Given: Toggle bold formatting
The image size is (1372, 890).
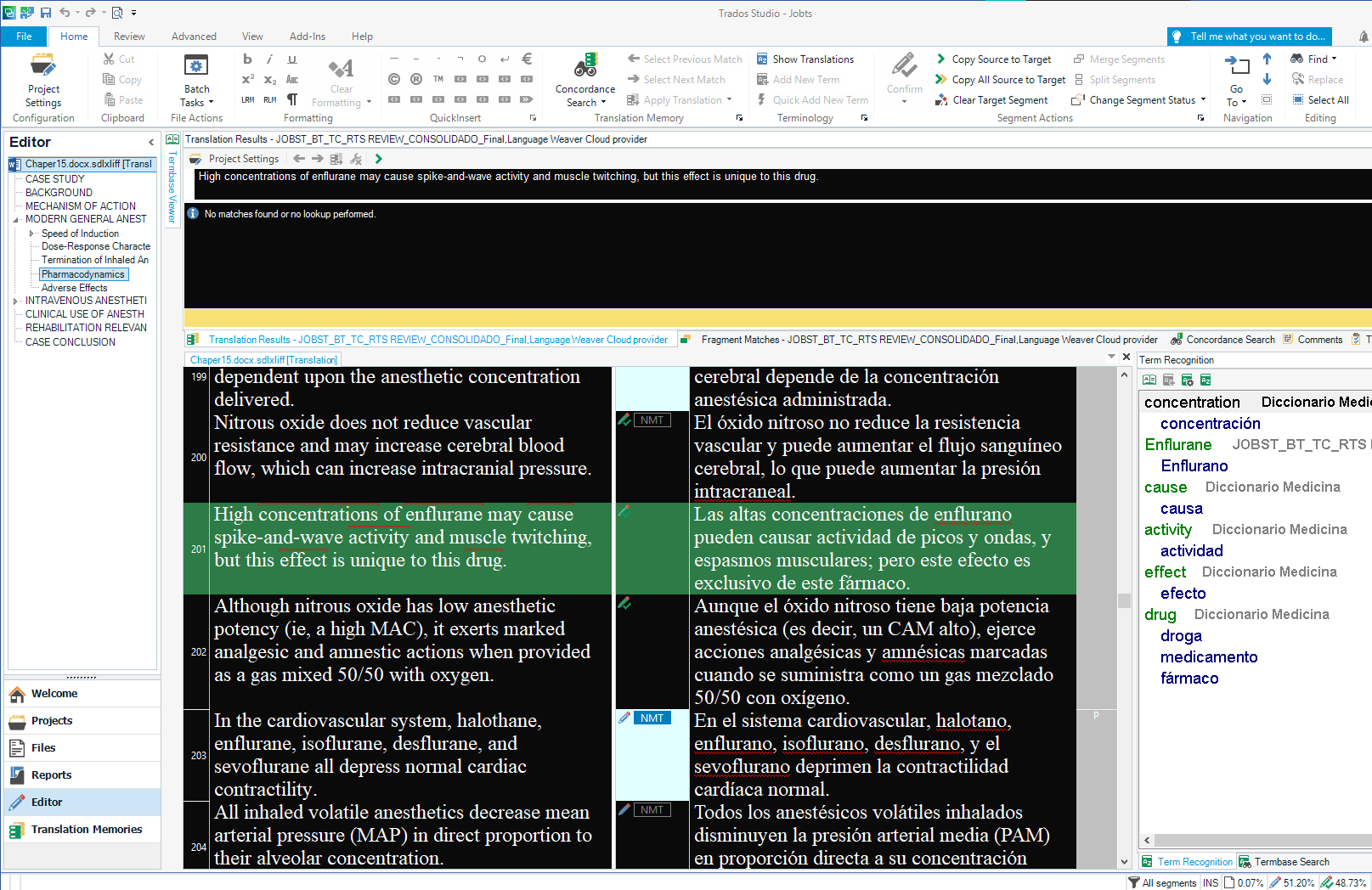Looking at the screenshot, I should 247,59.
